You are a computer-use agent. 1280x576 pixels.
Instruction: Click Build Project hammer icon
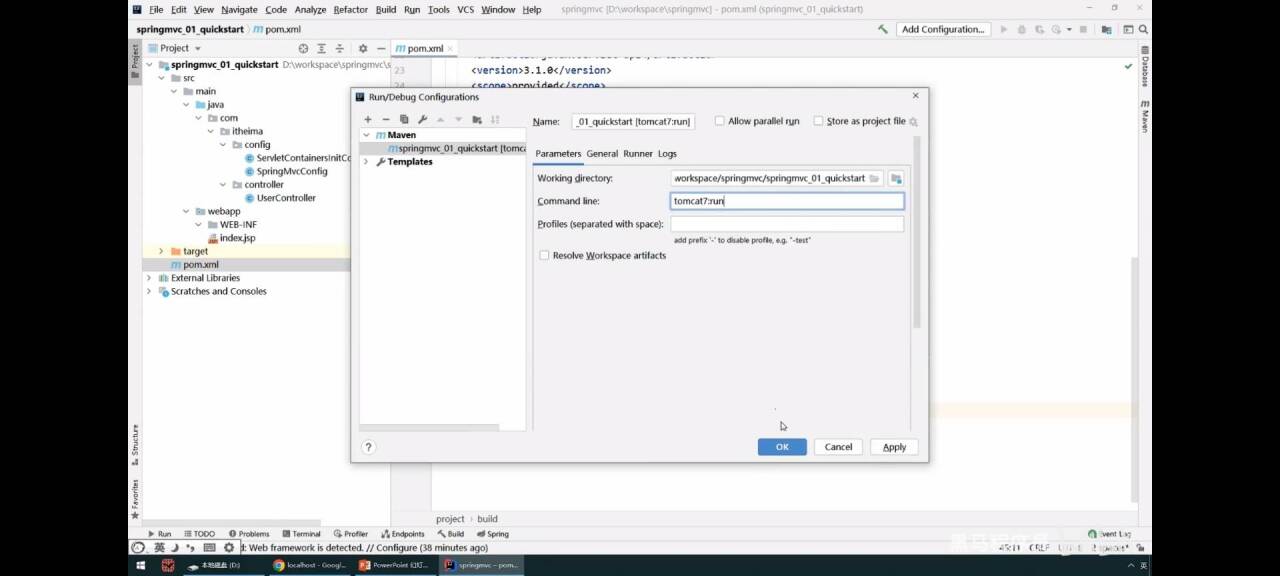click(882, 29)
